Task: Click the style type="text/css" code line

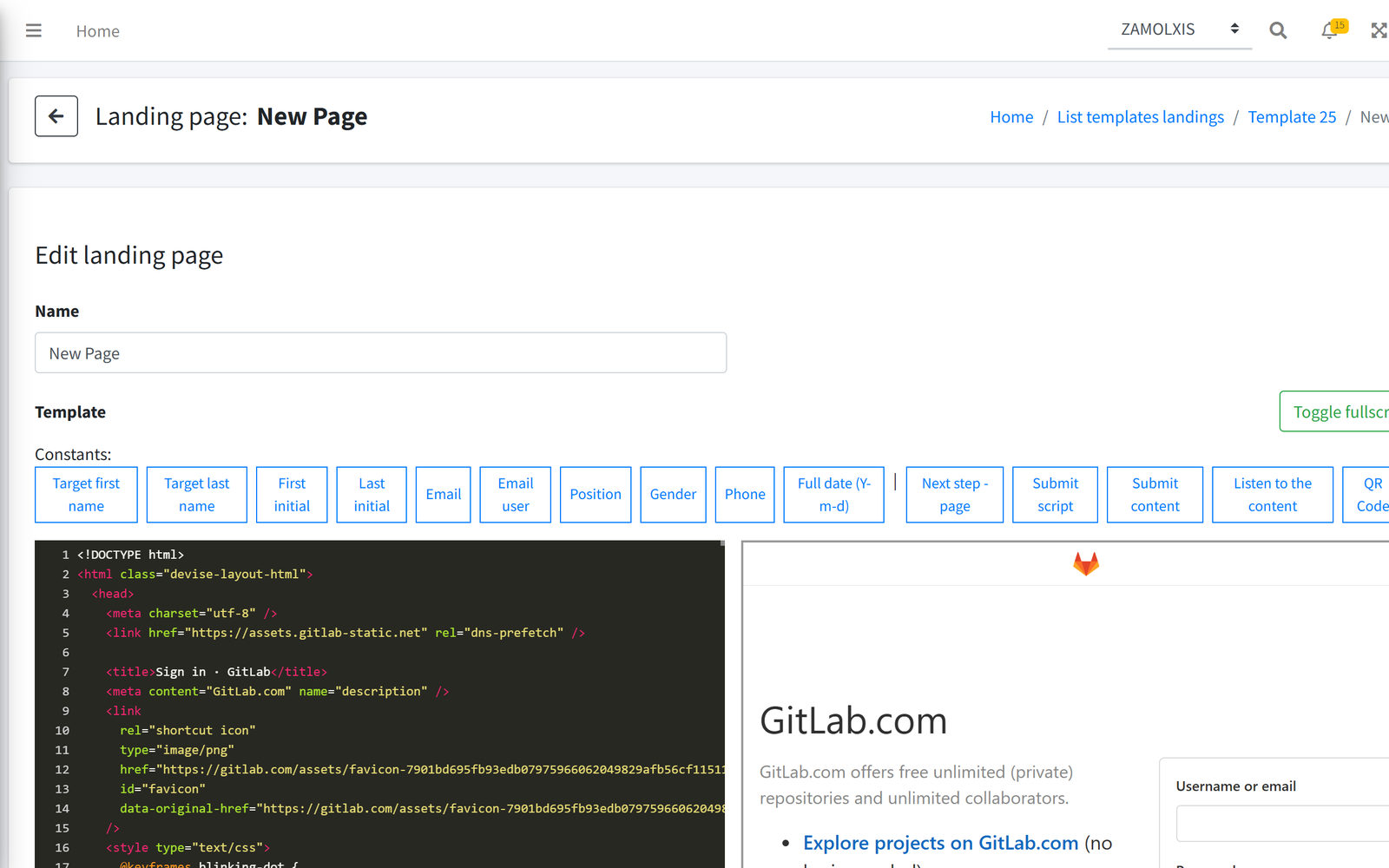Action: (188, 848)
